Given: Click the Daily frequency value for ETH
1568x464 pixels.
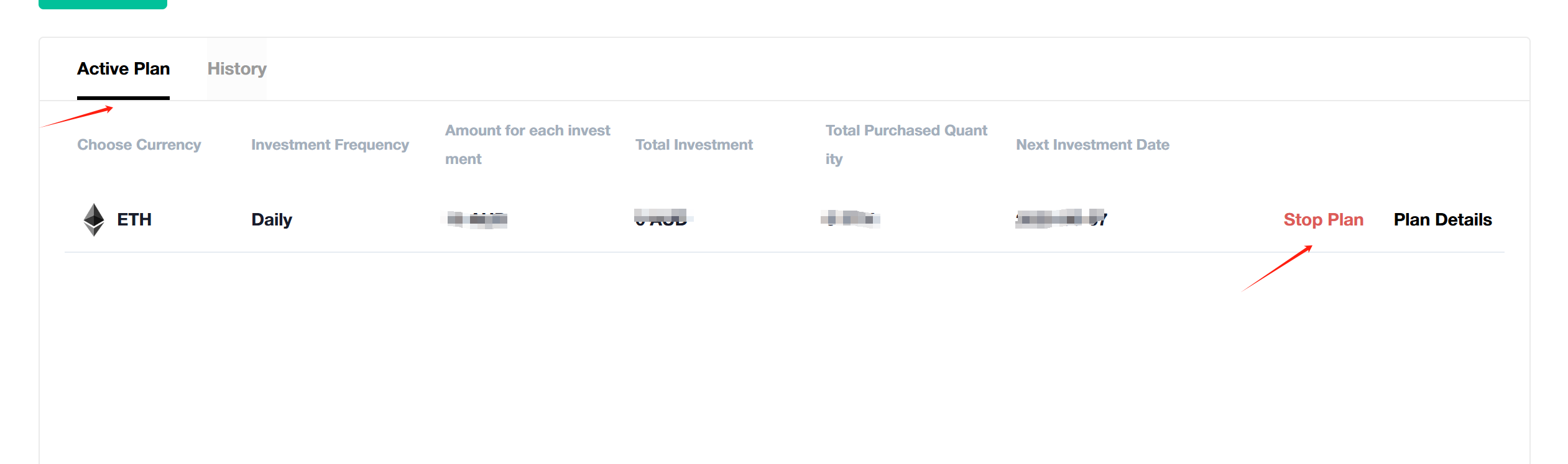Looking at the screenshot, I should [x=270, y=219].
